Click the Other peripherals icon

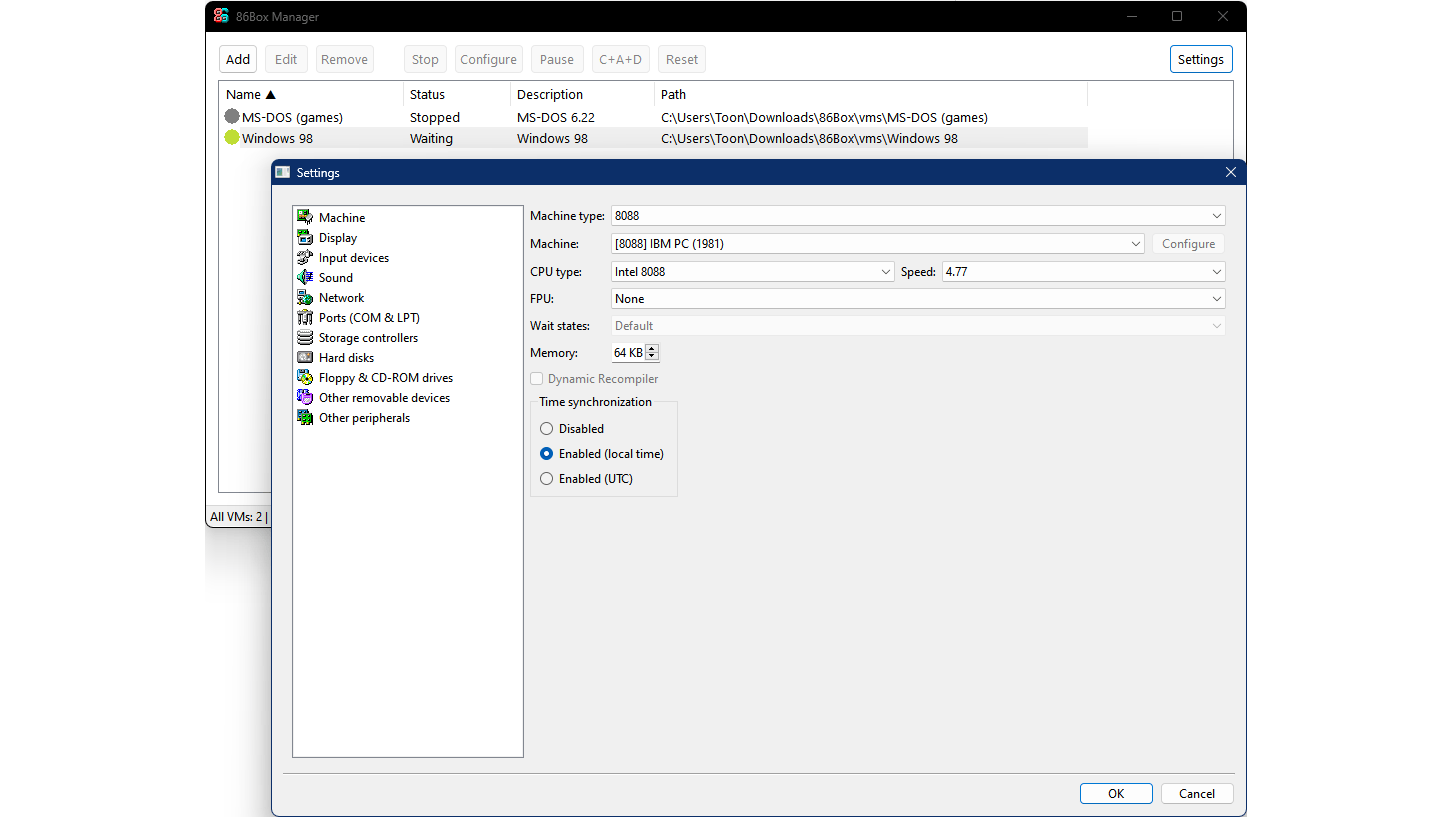(305, 417)
